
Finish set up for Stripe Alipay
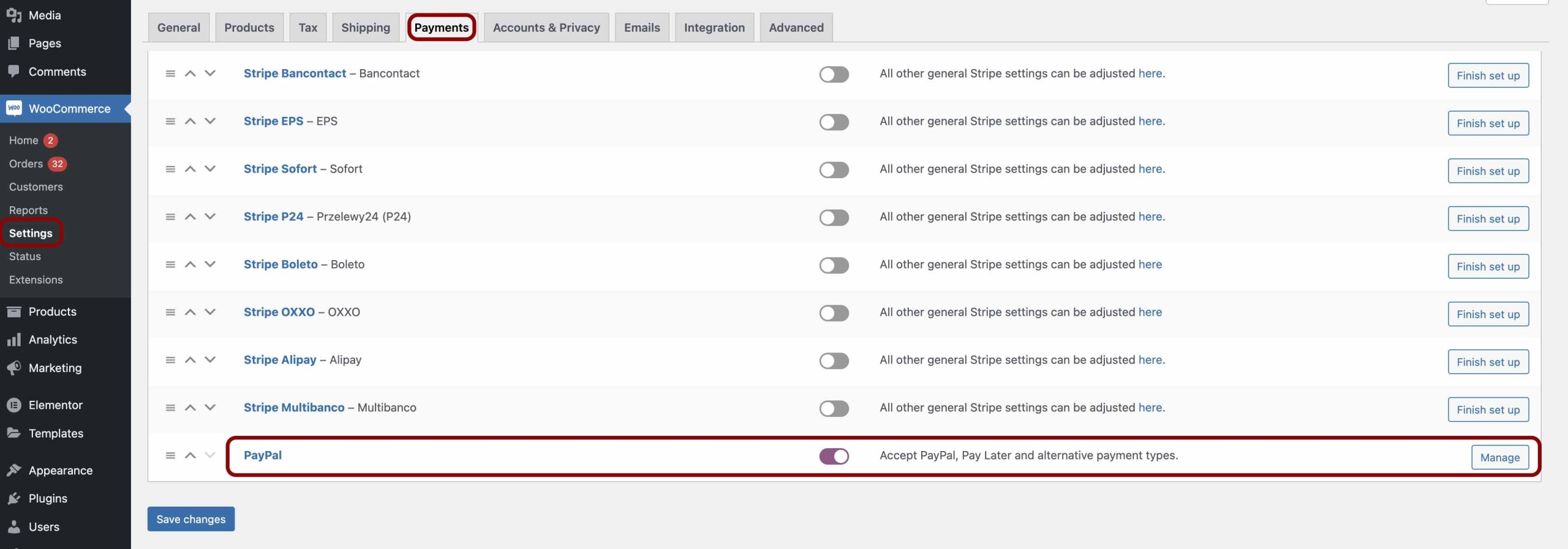tap(1488, 362)
